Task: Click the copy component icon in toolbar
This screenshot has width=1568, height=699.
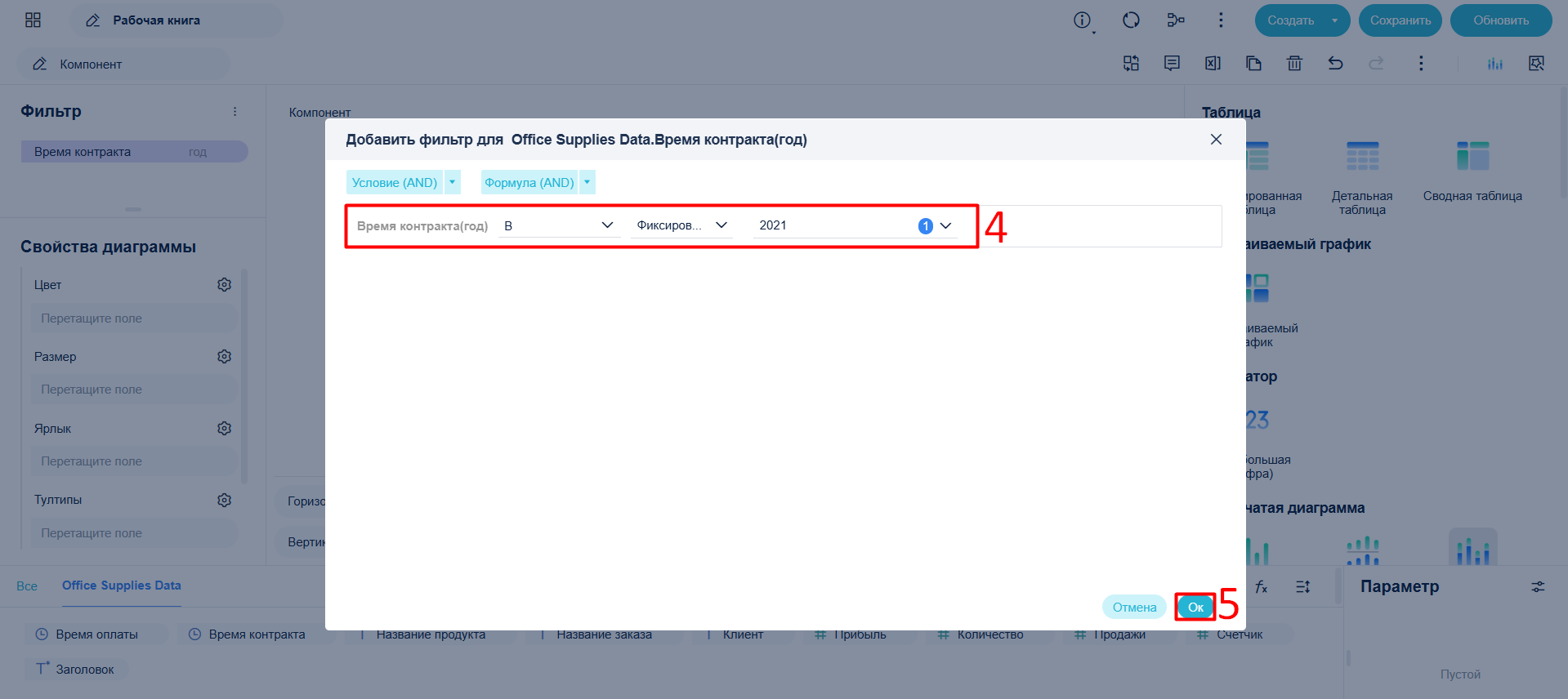Action: coord(1253,64)
